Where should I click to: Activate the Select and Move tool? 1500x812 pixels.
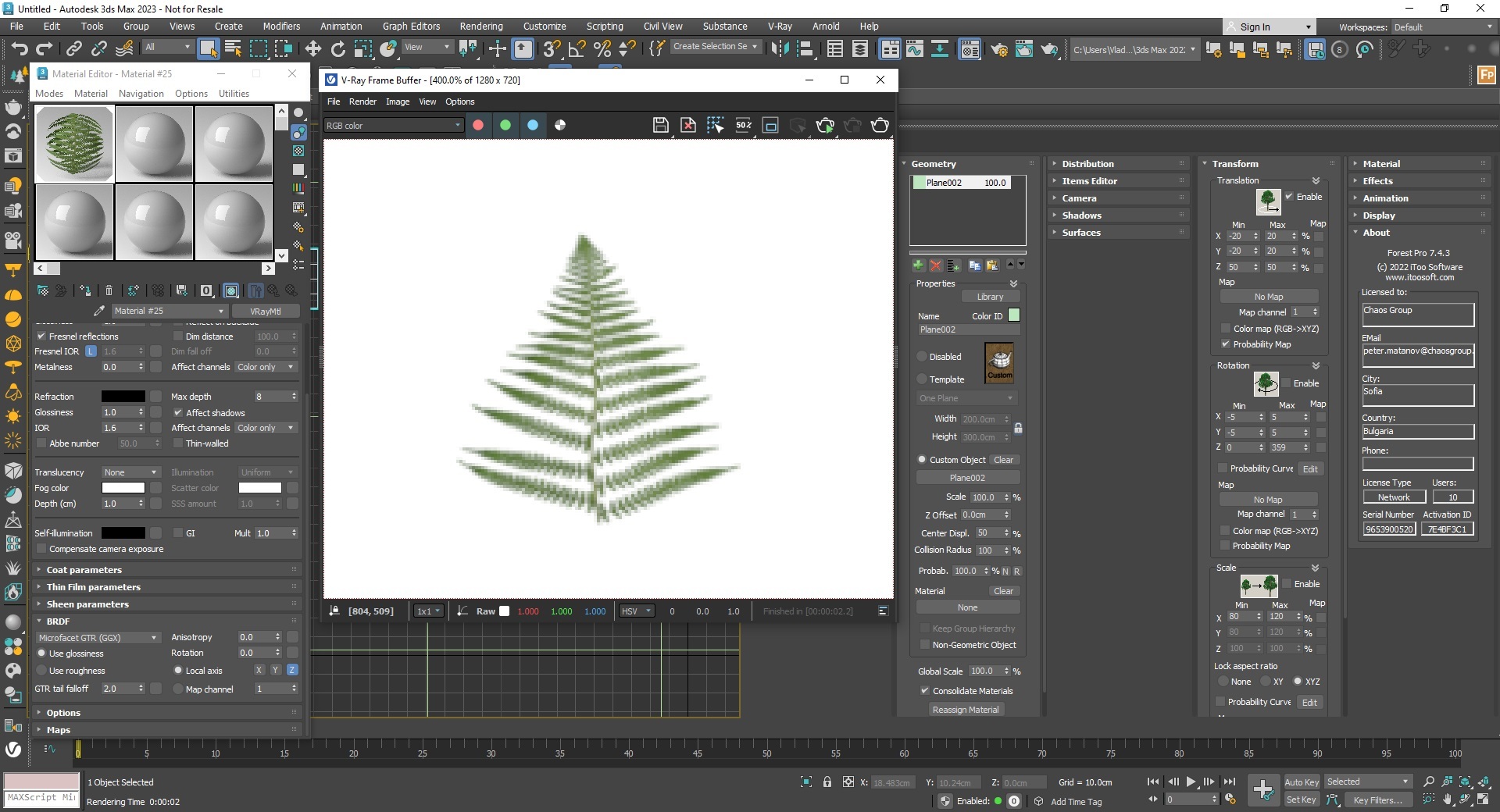[x=312, y=48]
